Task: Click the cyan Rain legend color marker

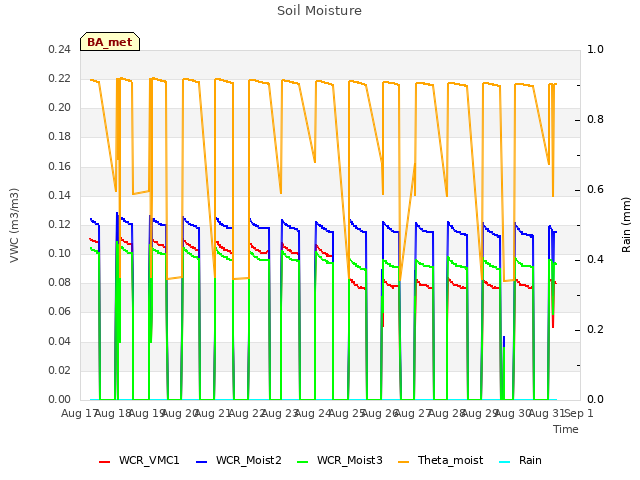Action: (x=505, y=462)
